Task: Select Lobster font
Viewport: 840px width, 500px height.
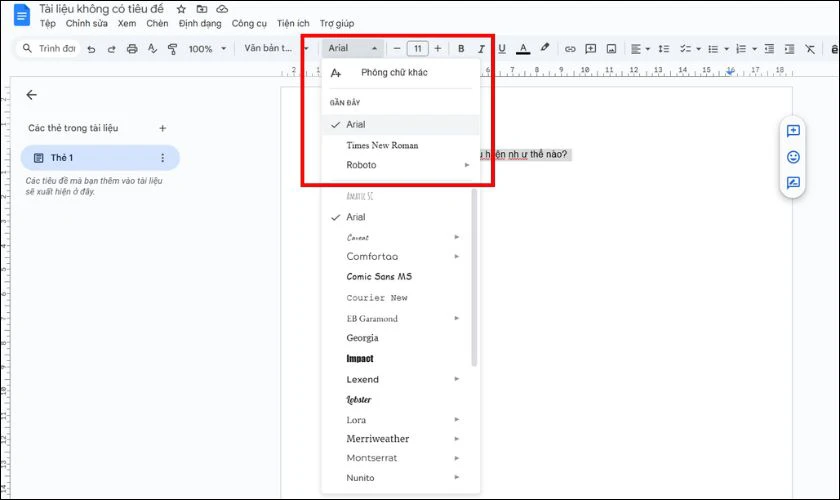Action: [x=396, y=400]
